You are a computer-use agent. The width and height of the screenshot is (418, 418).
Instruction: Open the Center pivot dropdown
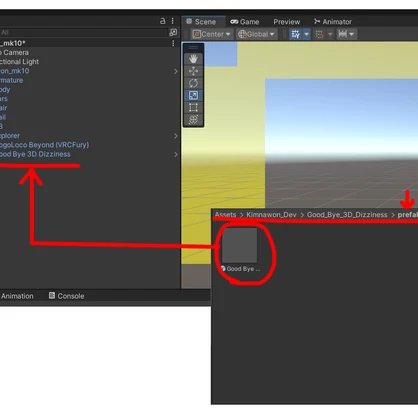click(x=212, y=34)
